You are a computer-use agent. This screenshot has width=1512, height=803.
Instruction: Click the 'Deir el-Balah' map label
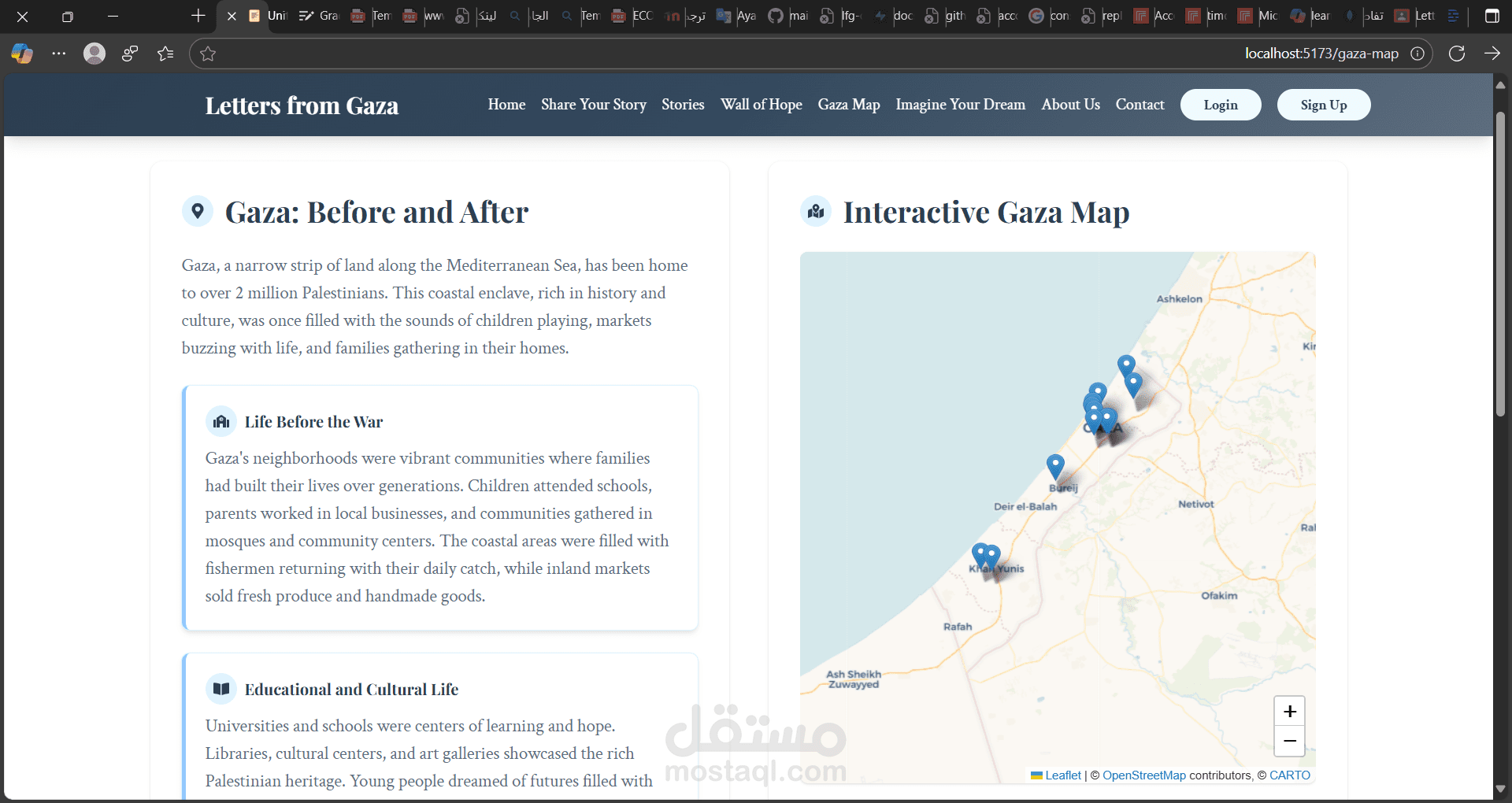(x=1025, y=506)
